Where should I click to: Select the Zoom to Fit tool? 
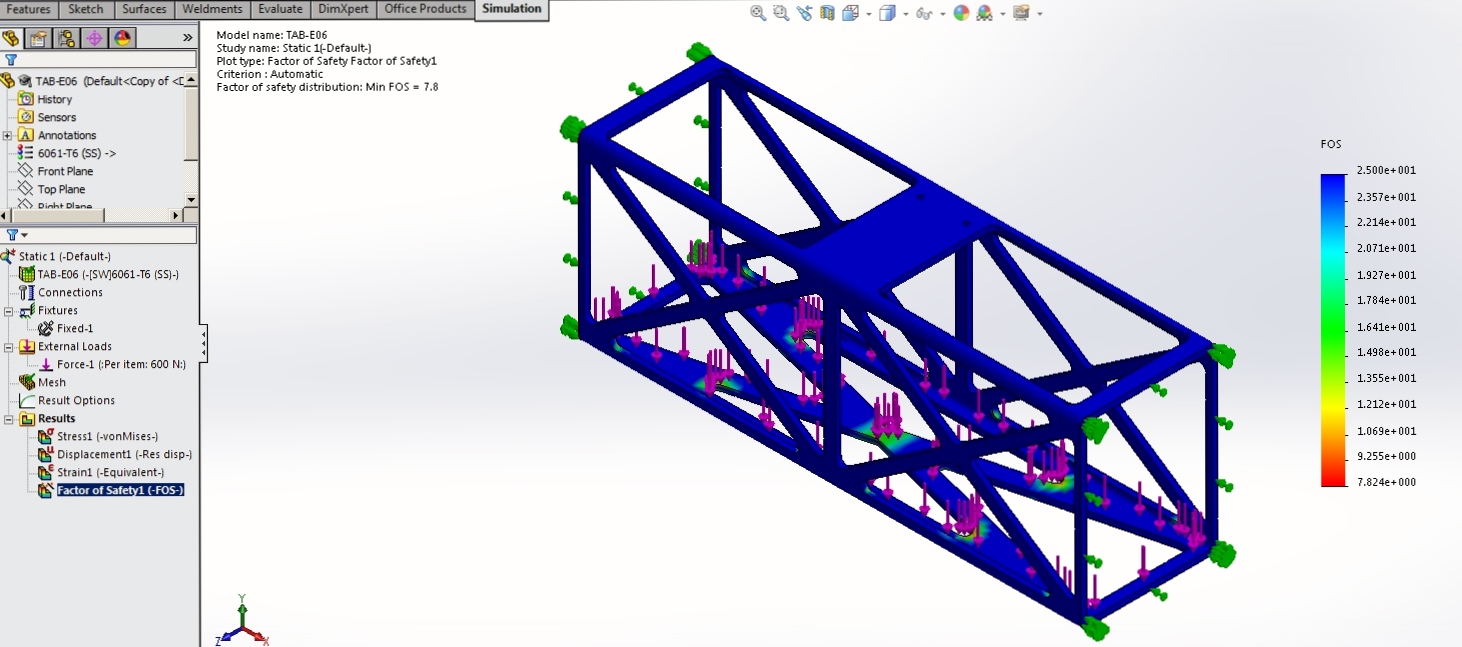point(757,13)
